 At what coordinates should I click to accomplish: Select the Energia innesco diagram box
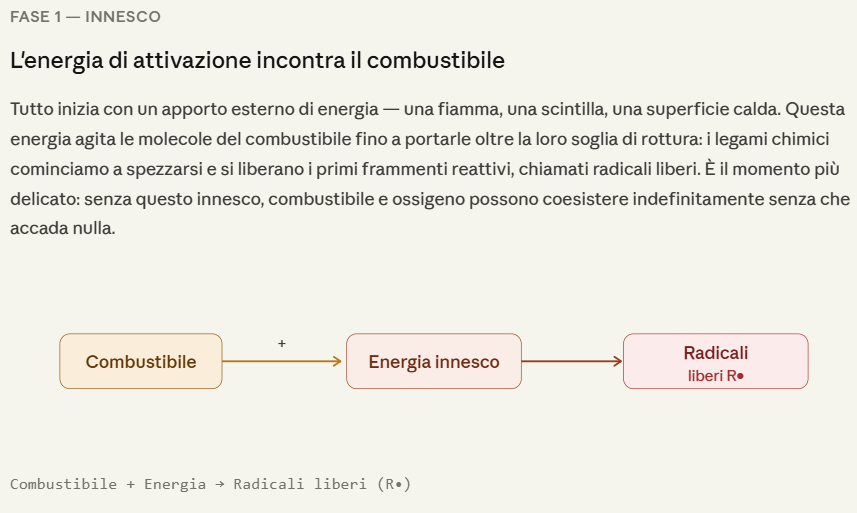(433, 361)
